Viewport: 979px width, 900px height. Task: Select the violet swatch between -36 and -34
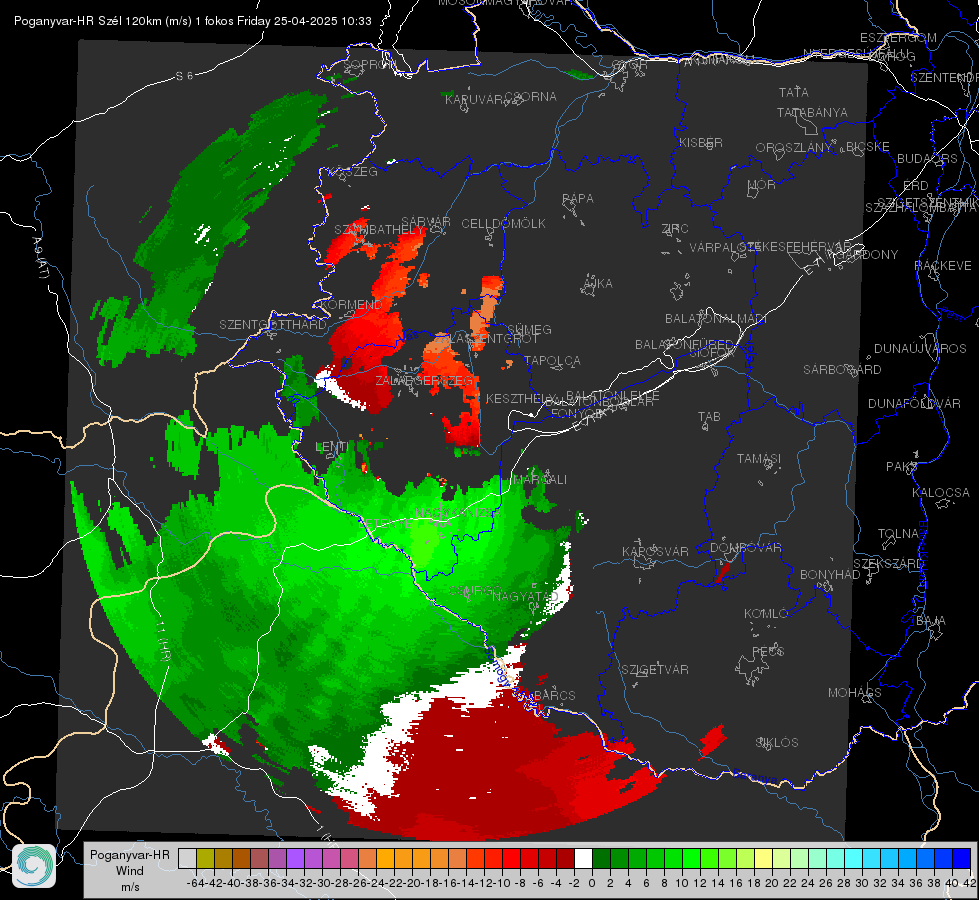coord(295,858)
